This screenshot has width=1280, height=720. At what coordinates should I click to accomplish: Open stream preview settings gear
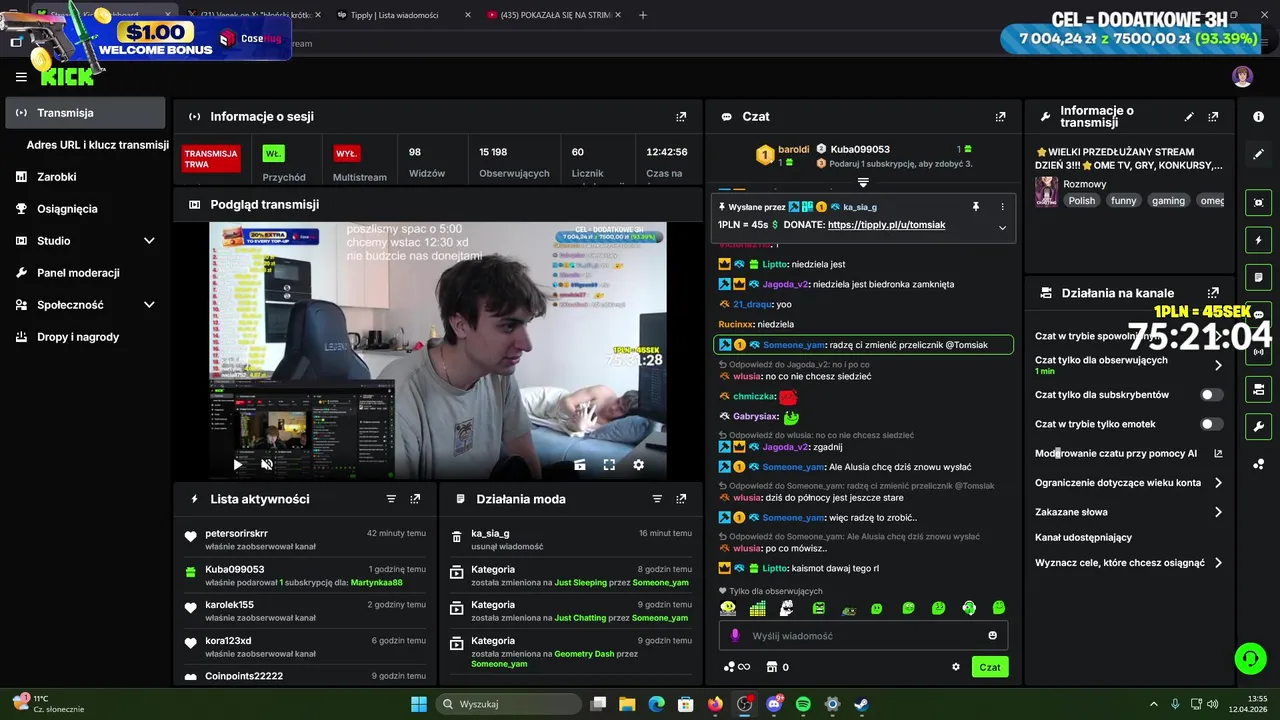click(638, 465)
